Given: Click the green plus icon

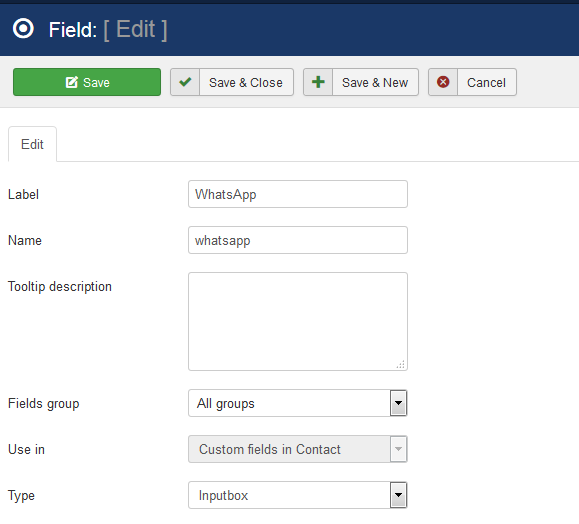Looking at the screenshot, I should pos(318,82).
